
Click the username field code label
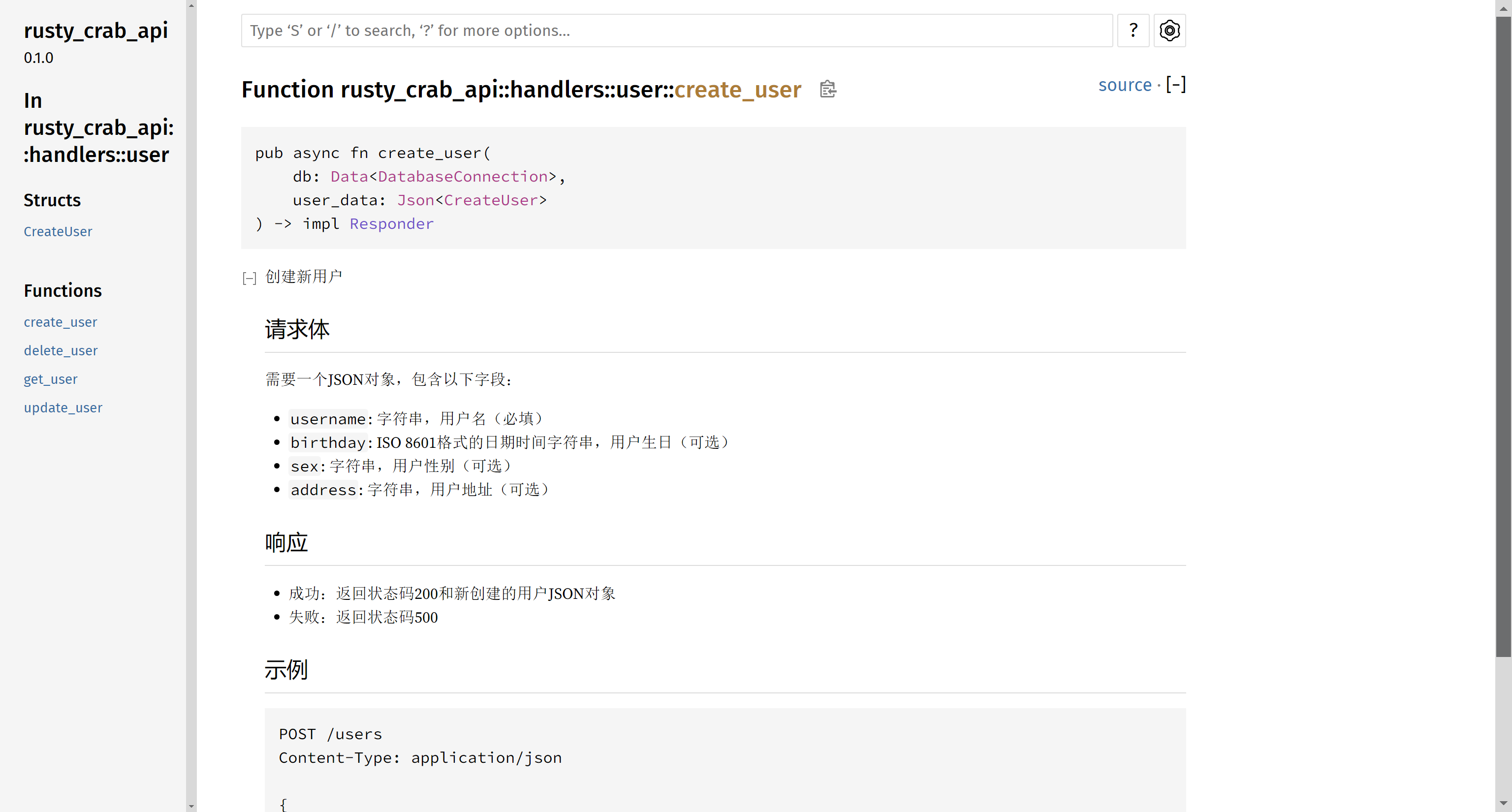pos(328,419)
